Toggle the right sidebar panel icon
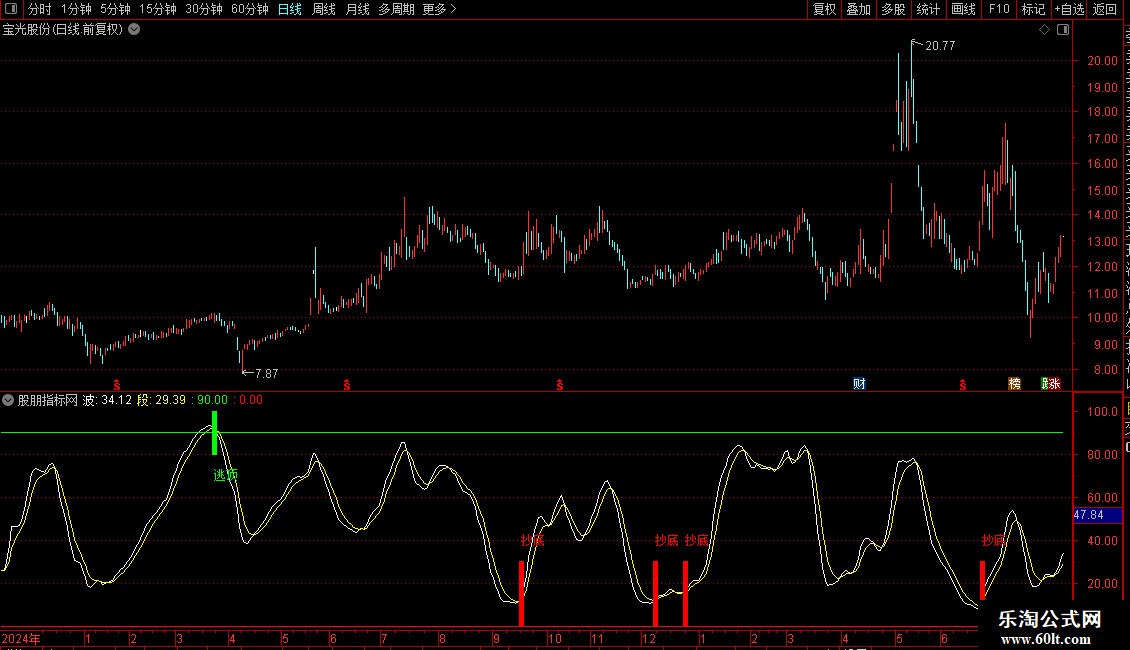This screenshot has height=650, width=1130. [x=1063, y=30]
